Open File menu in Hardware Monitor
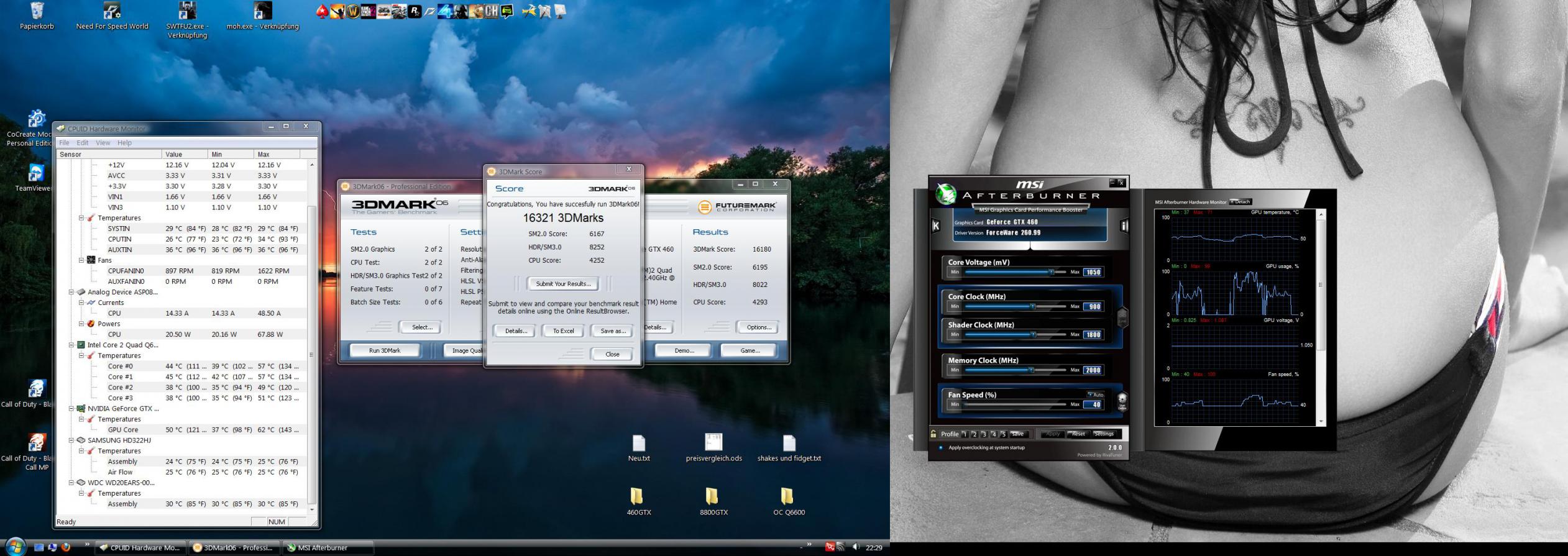This screenshot has height=556, width=1568. [64, 143]
